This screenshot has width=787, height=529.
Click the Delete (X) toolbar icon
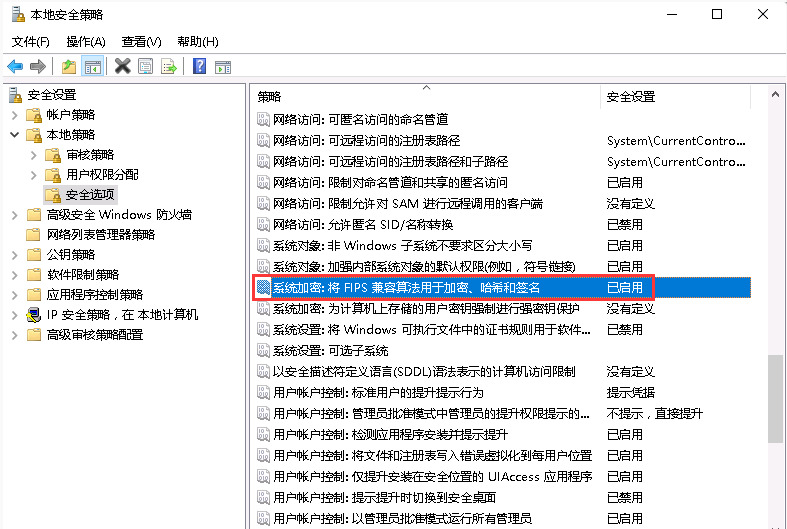coord(122,66)
